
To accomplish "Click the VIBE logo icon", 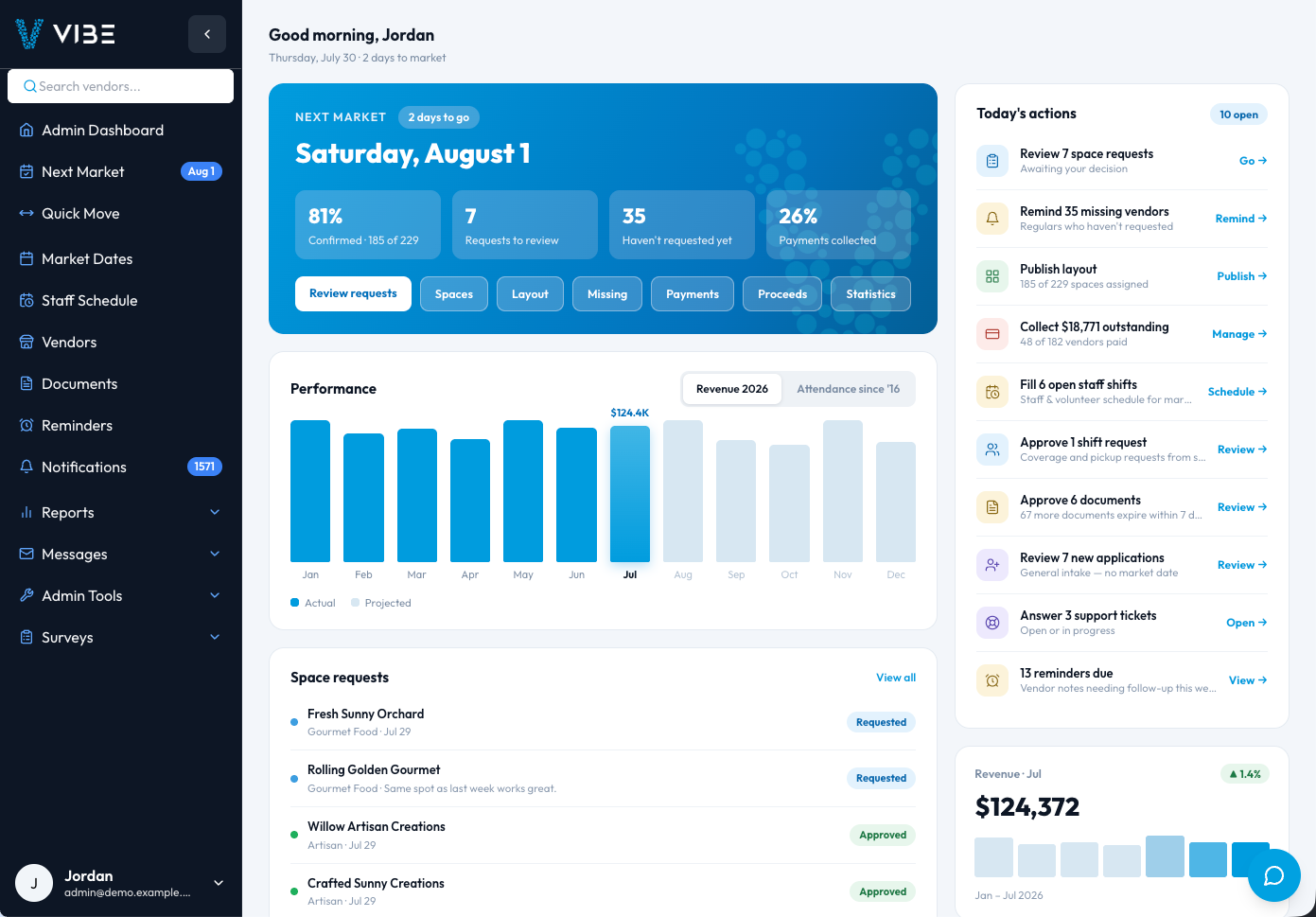I will tap(29, 34).
